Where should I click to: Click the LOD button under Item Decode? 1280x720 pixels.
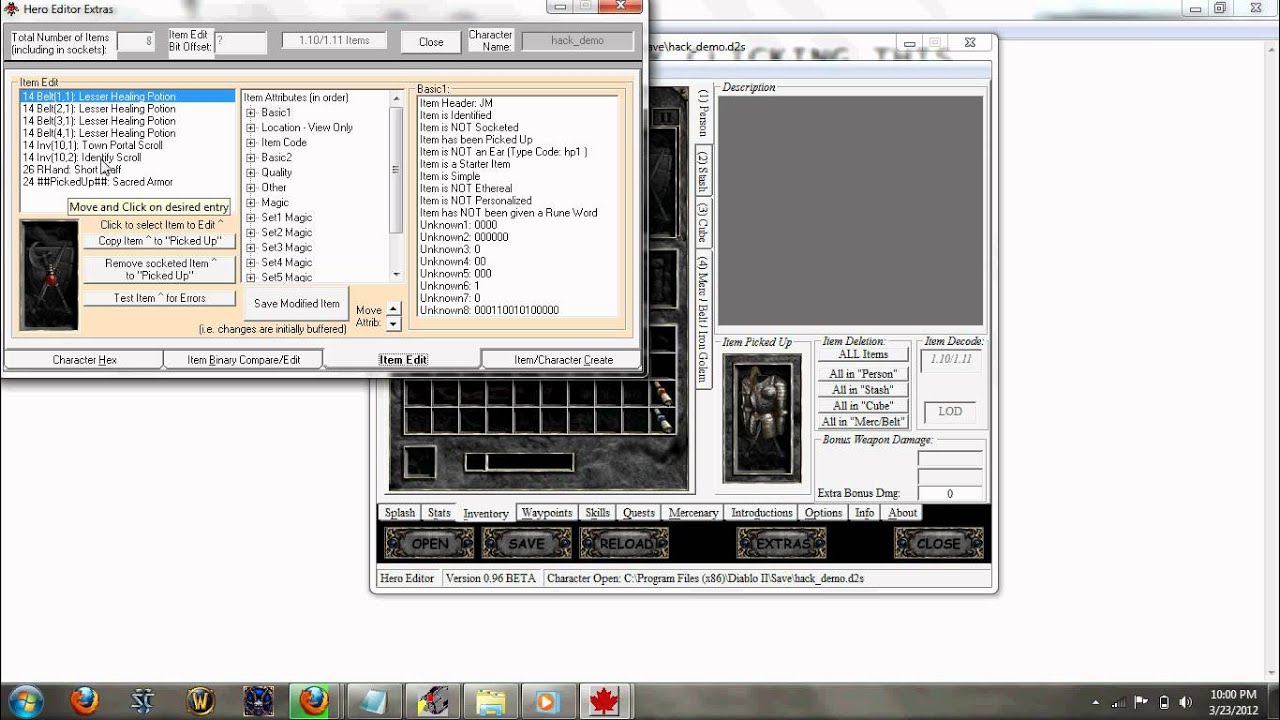click(x=950, y=411)
